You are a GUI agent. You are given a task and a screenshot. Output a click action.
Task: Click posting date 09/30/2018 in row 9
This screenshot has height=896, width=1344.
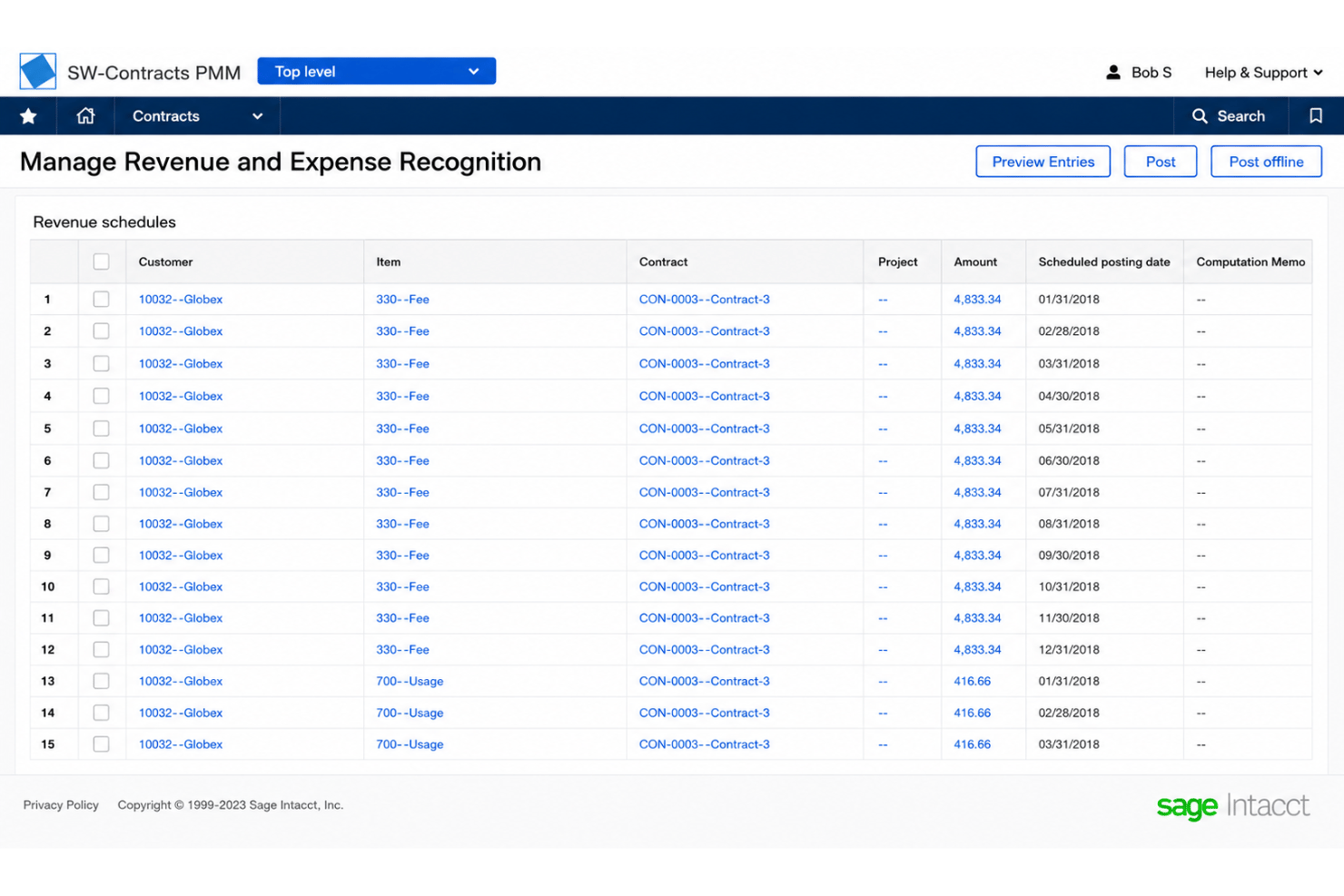point(1069,556)
